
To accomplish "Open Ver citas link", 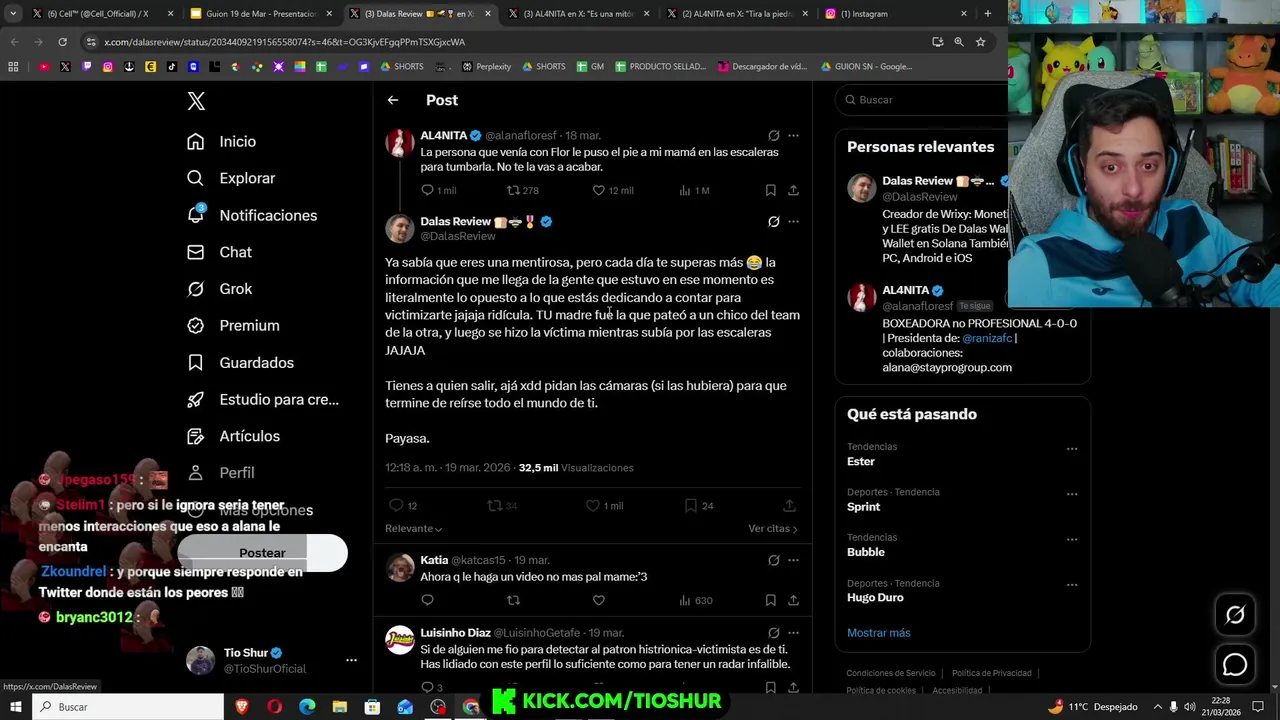I will click(773, 528).
